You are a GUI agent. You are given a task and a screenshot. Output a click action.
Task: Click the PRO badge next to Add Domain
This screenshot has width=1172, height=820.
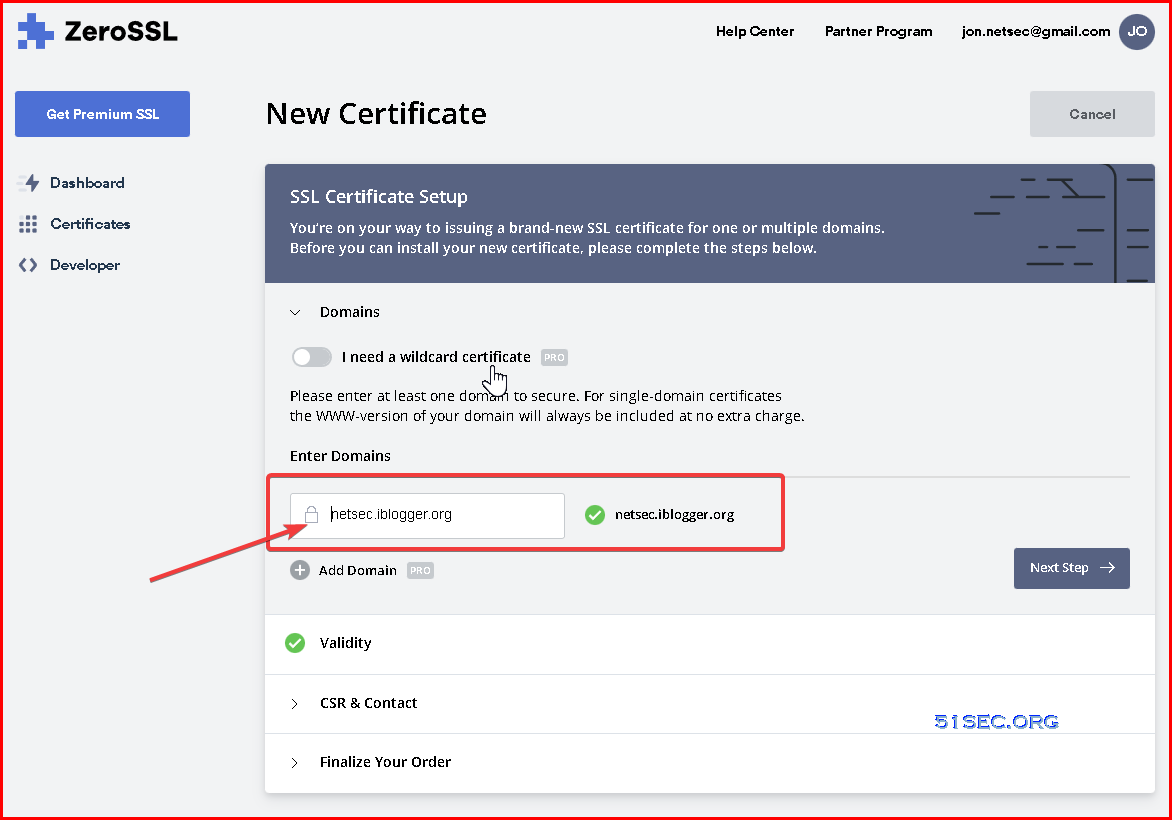tap(420, 570)
